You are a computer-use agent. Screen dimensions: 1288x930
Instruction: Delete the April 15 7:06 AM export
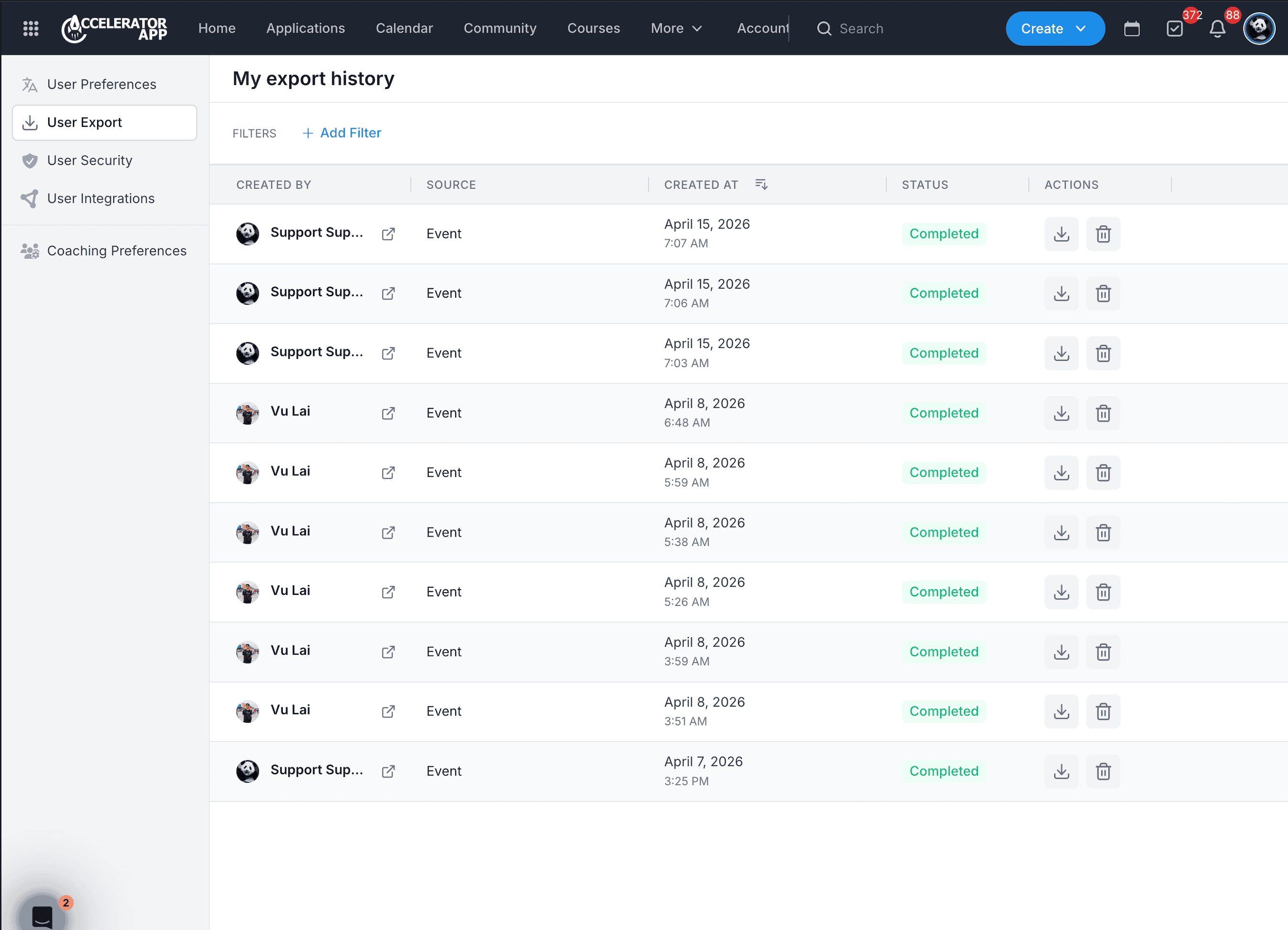1103,294
